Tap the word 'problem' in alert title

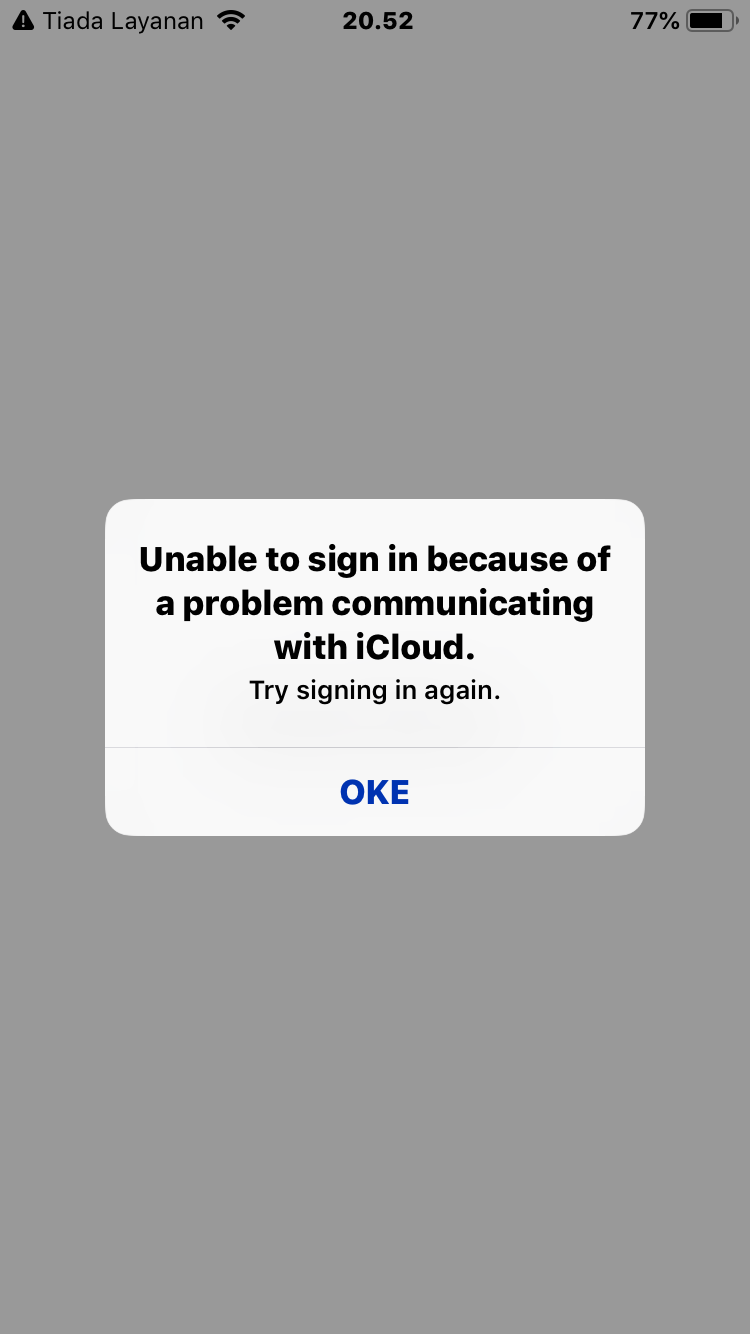253,604
